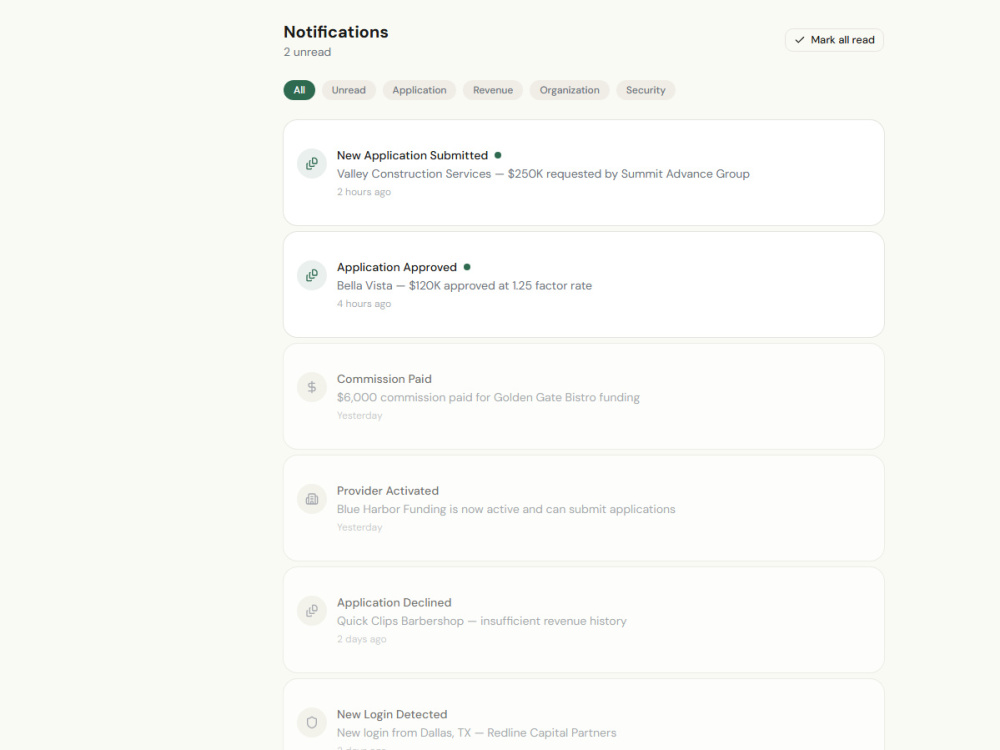Click Yesterday timestamp under Commission Paid
Viewport: 1000px width, 750px height.
tap(360, 416)
